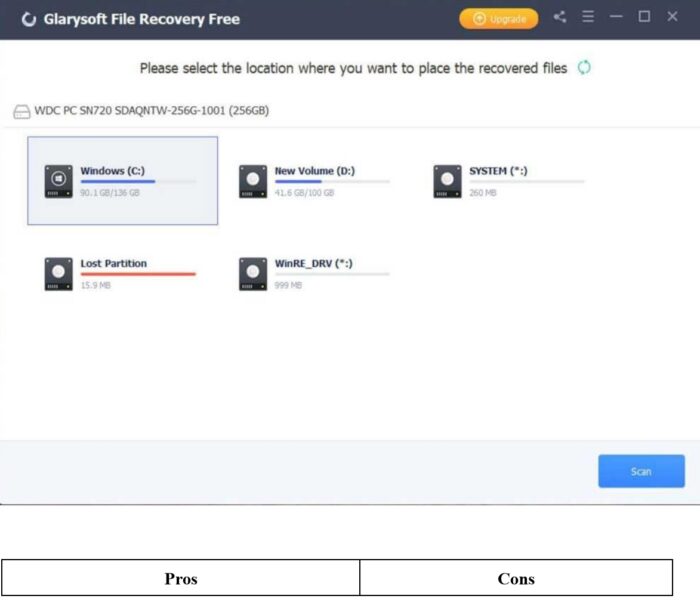Click the WinRE_DRV (*:) label
The image size is (700, 602).
coord(313,263)
